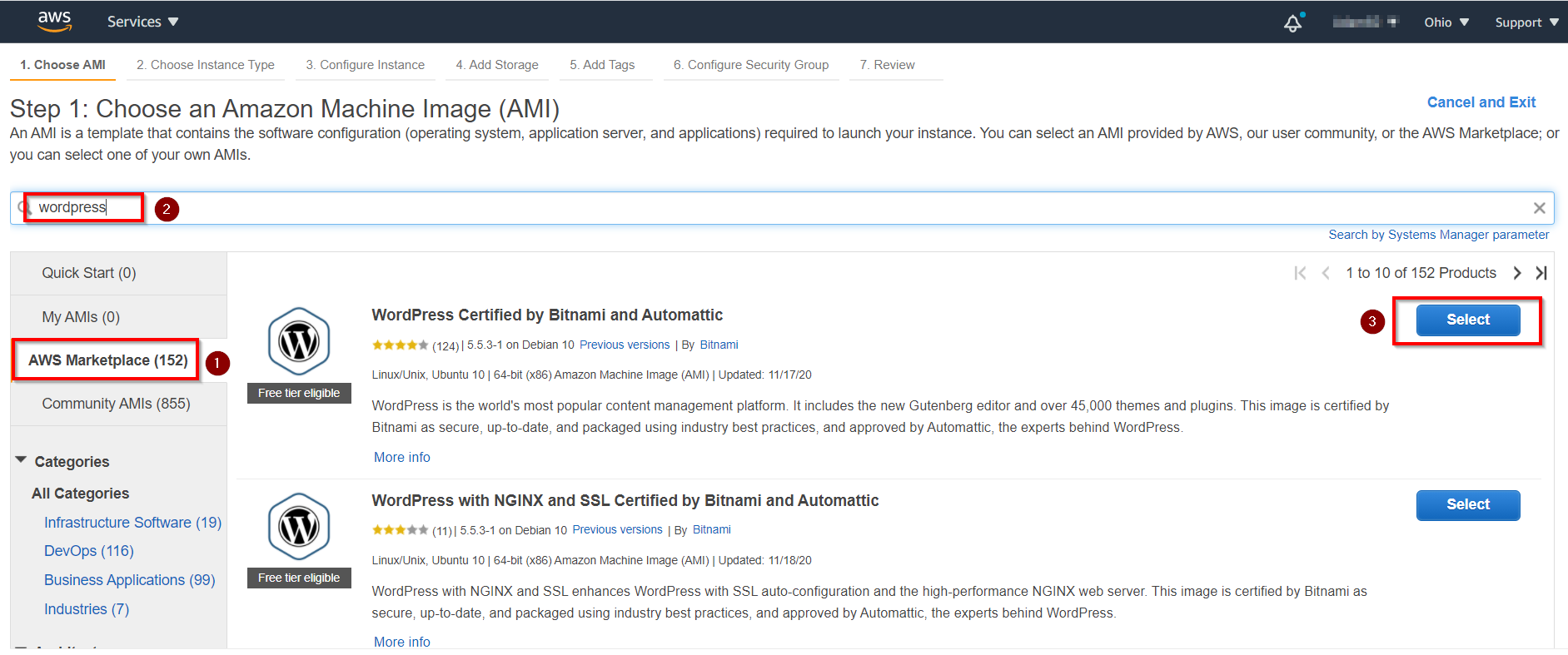The width and height of the screenshot is (1568, 655).
Task: Go to next page of products
Action: tap(1517, 273)
